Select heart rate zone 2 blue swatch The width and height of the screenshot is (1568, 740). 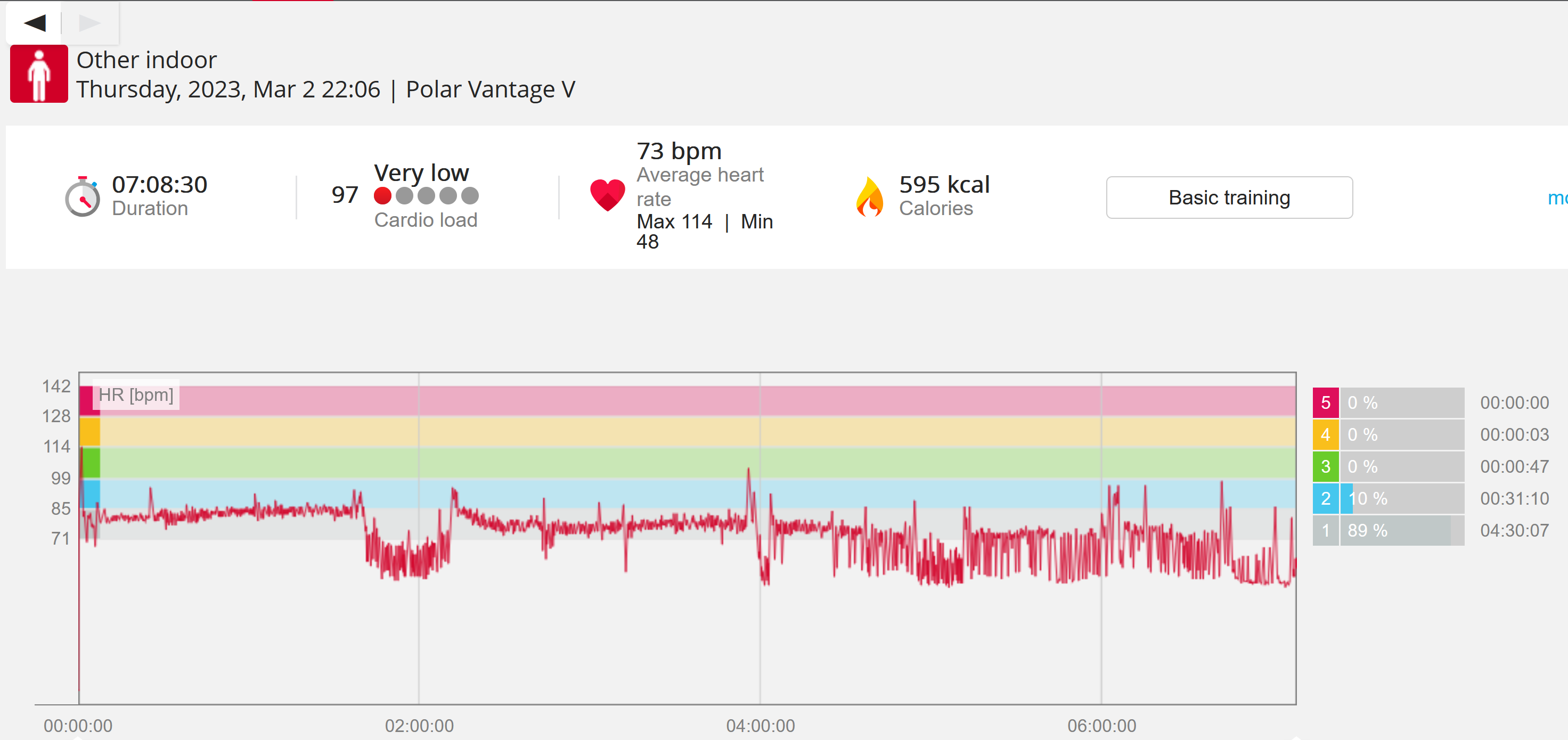pyautogui.click(x=1326, y=498)
